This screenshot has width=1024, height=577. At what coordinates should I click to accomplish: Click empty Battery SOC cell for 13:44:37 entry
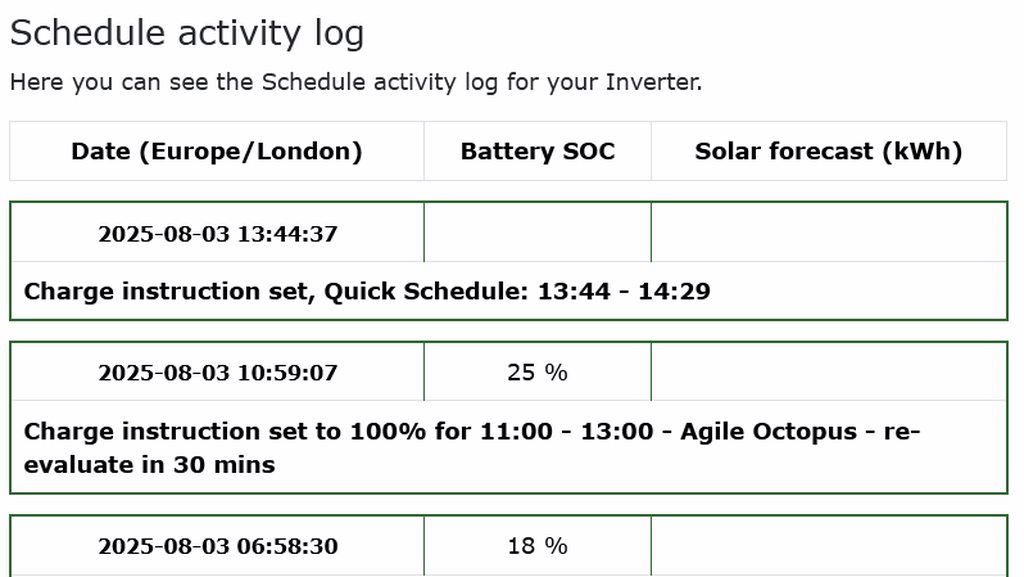click(537, 233)
